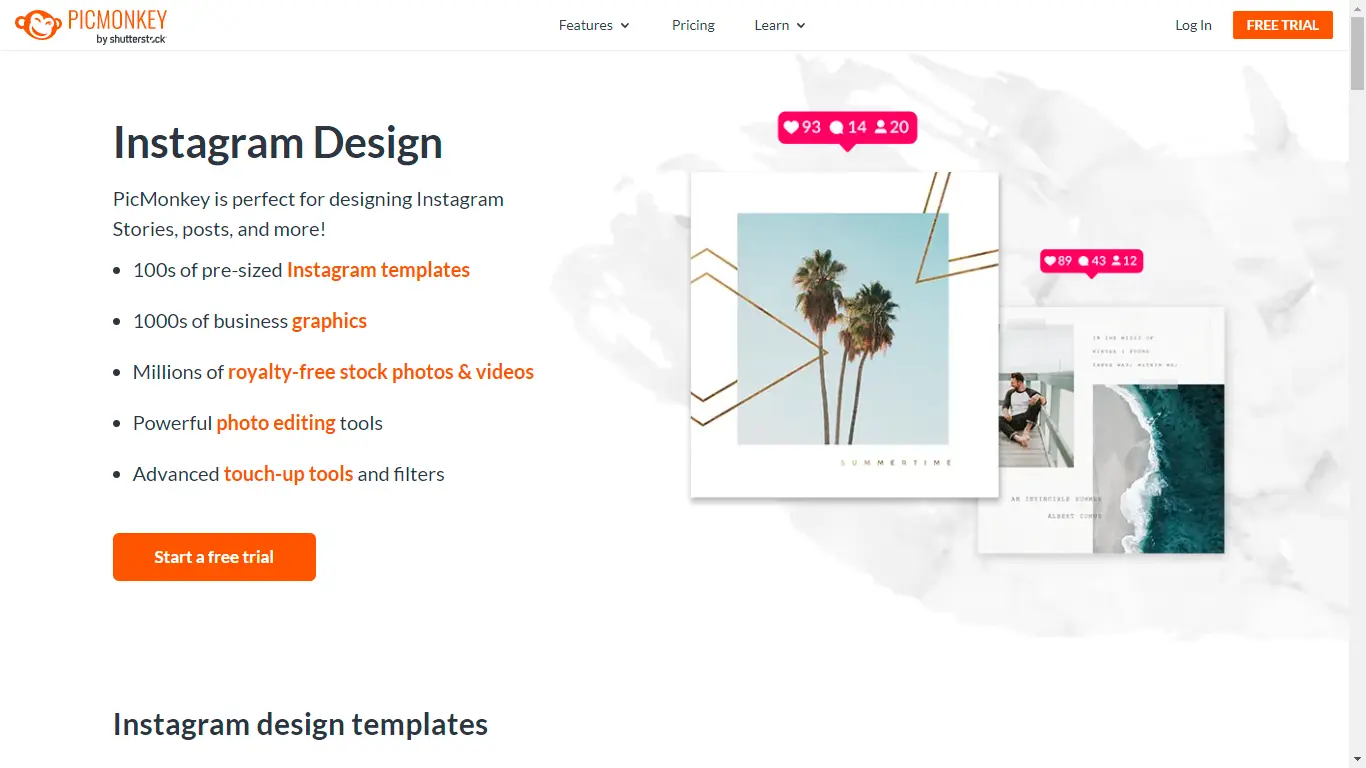Click the Log In link
This screenshot has height=768, width=1366.
click(x=1193, y=25)
